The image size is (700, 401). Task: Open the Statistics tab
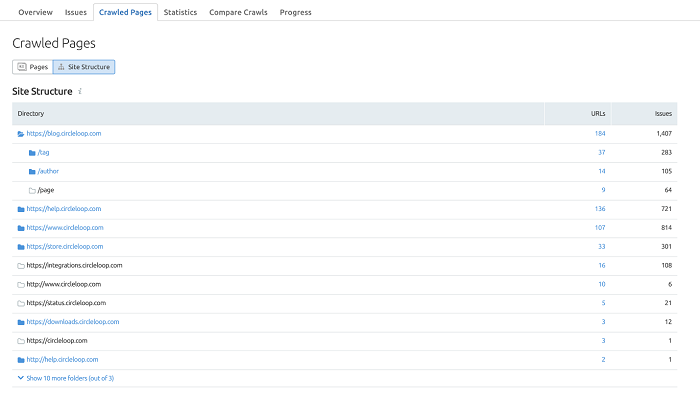180,12
